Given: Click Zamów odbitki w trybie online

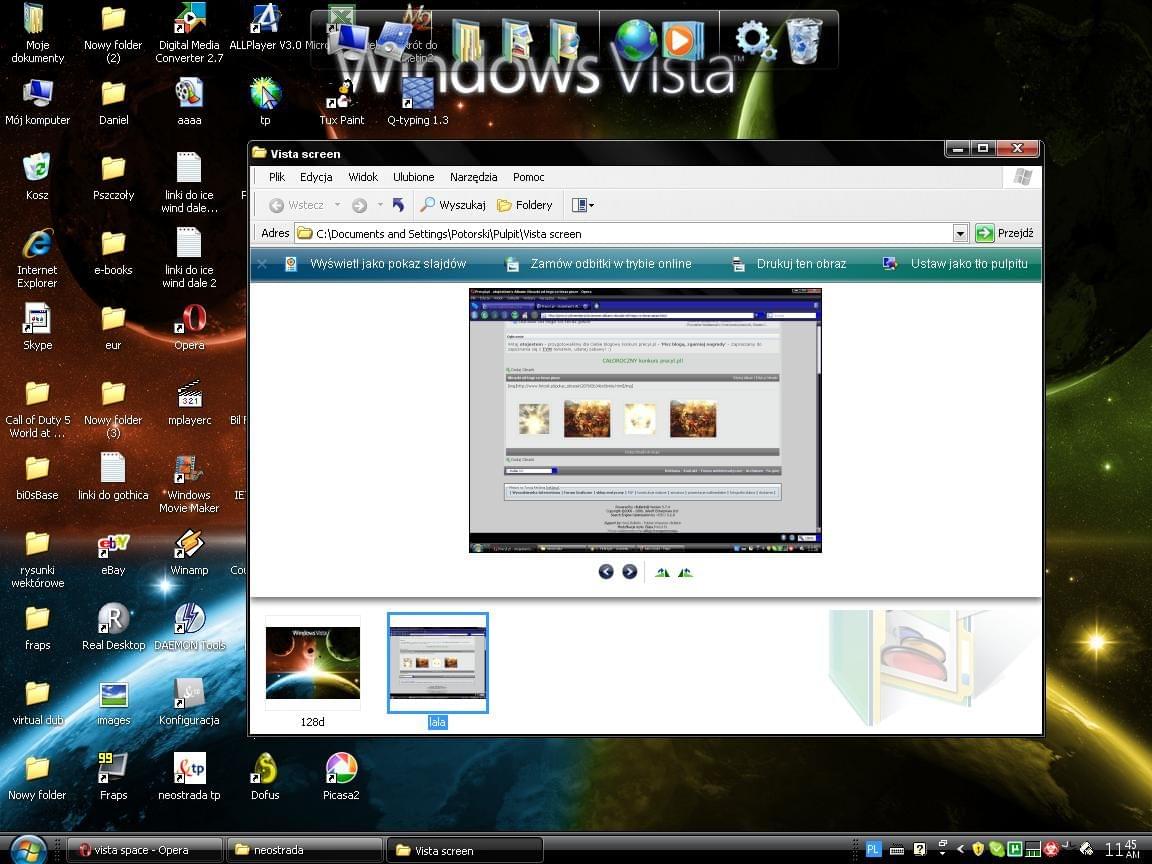Looking at the screenshot, I should click(x=599, y=264).
